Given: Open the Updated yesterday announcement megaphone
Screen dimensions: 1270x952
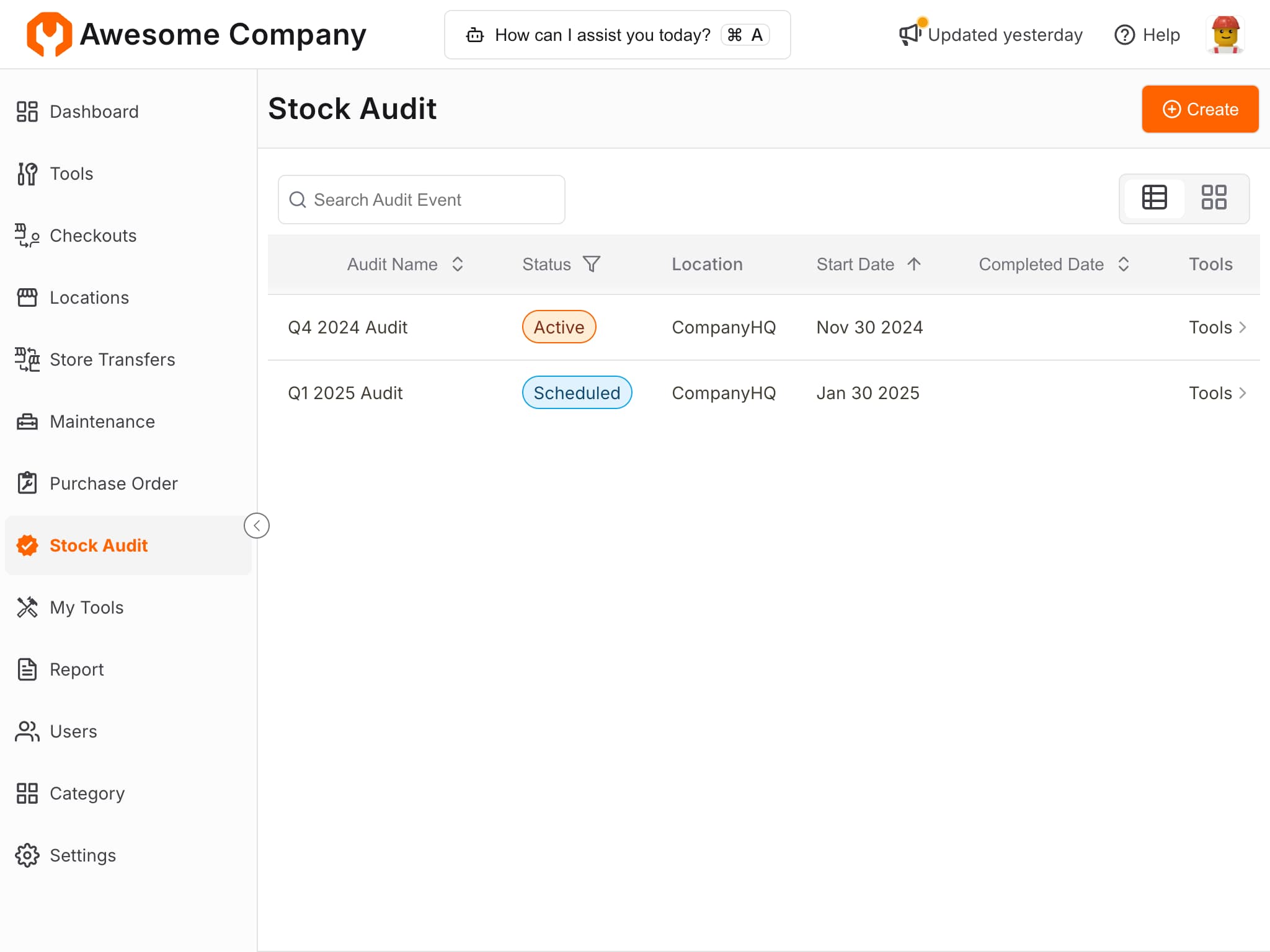Looking at the screenshot, I should tap(910, 34).
